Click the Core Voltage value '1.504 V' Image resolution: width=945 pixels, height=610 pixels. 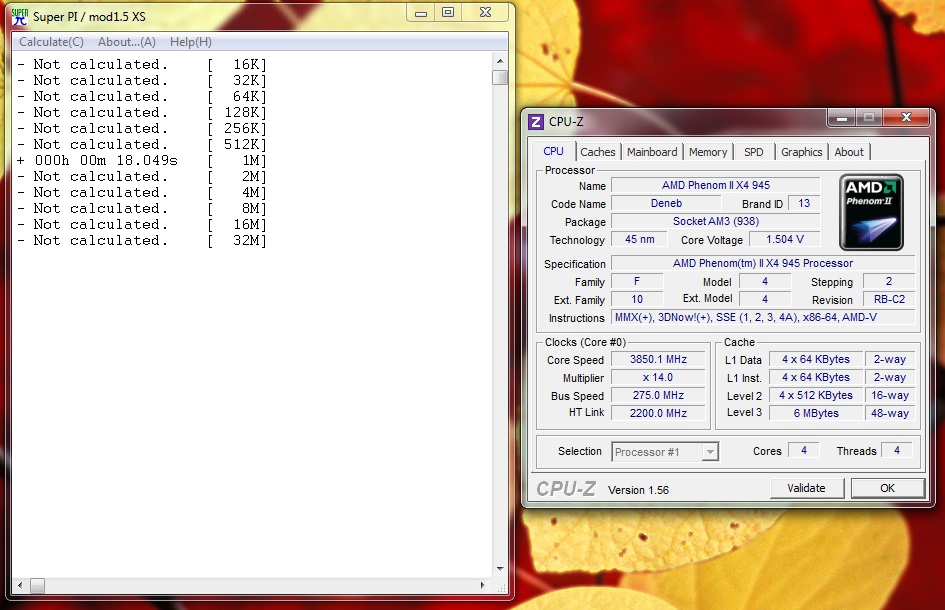[785, 239]
